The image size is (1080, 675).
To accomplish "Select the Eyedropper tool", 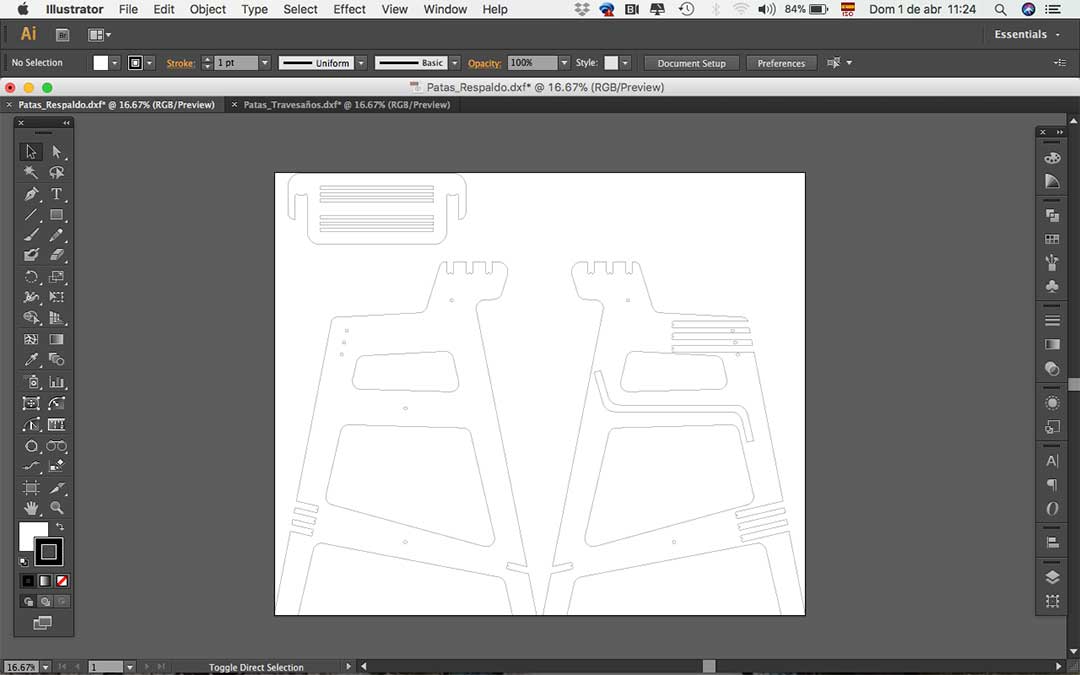I will point(31,360).
